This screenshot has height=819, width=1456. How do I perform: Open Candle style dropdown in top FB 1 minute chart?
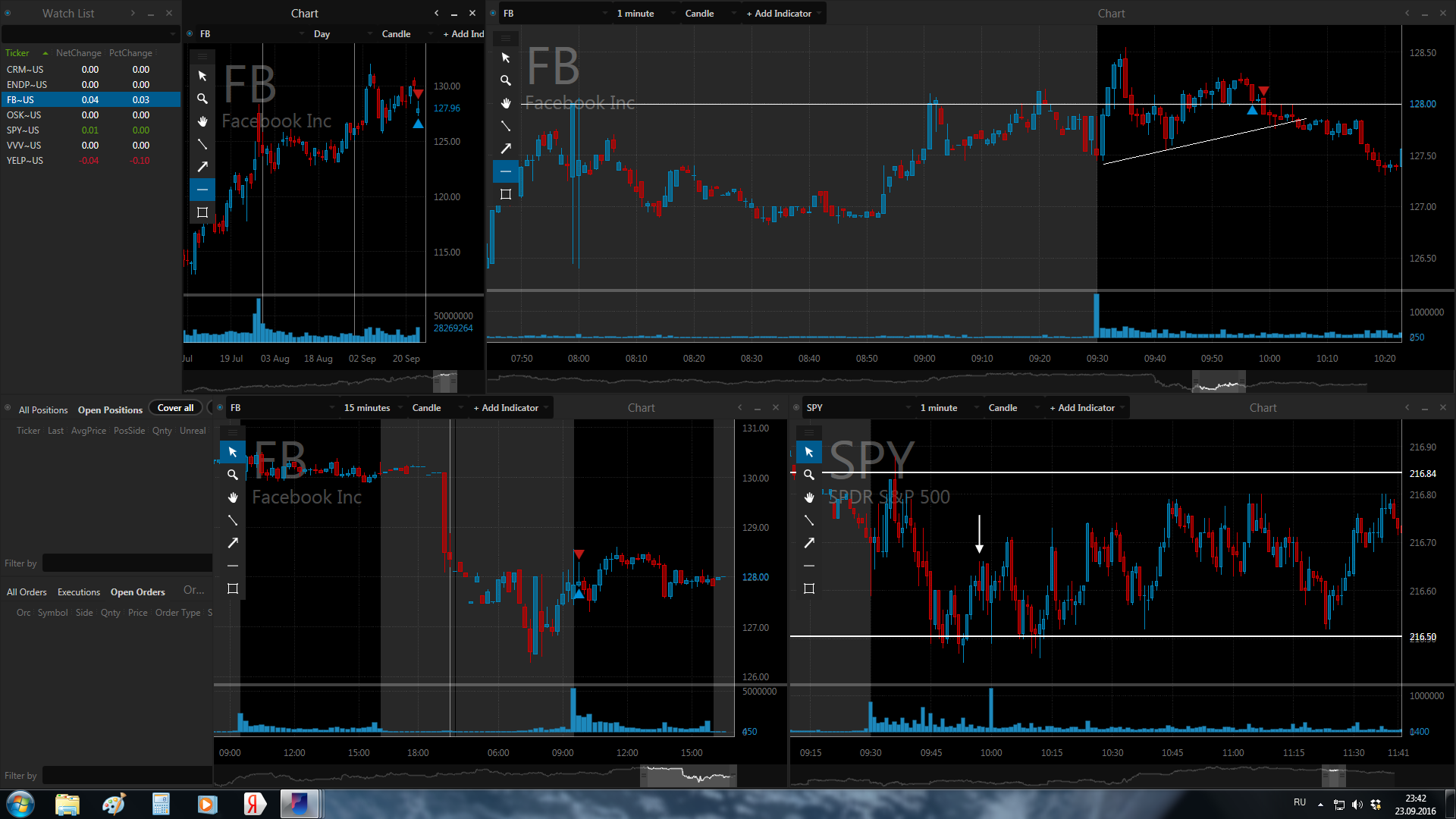click(x=710, y=14)
